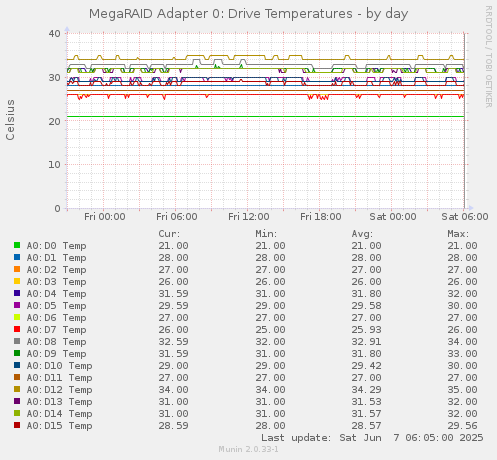Screen dimensions: 497x460
Task: Click the A0:D9 Temp legend swatch
Action: pyautogui.click(x=17, y=353)
